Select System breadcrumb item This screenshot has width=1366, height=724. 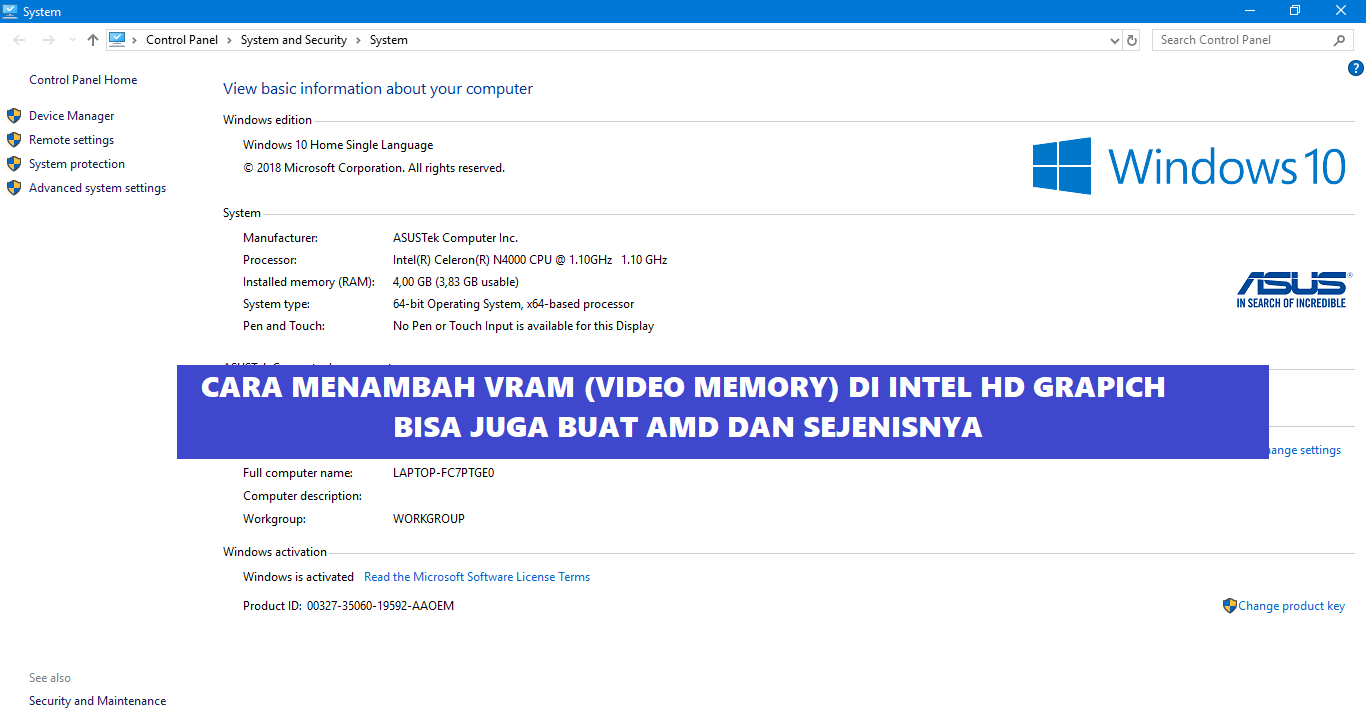click(x=389, y=40)
